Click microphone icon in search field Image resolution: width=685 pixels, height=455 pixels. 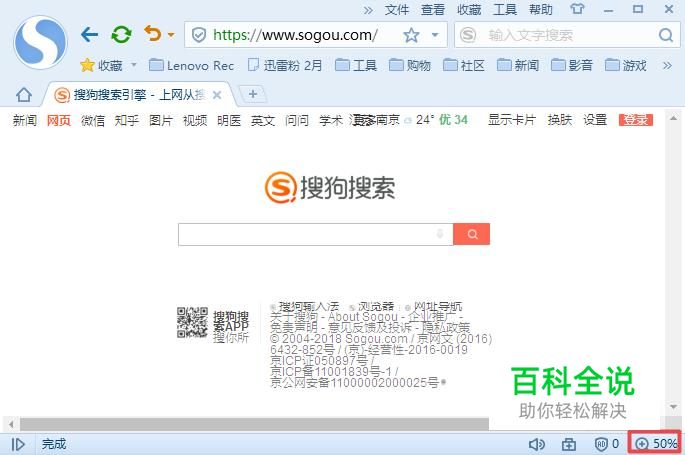pos(440,234)
